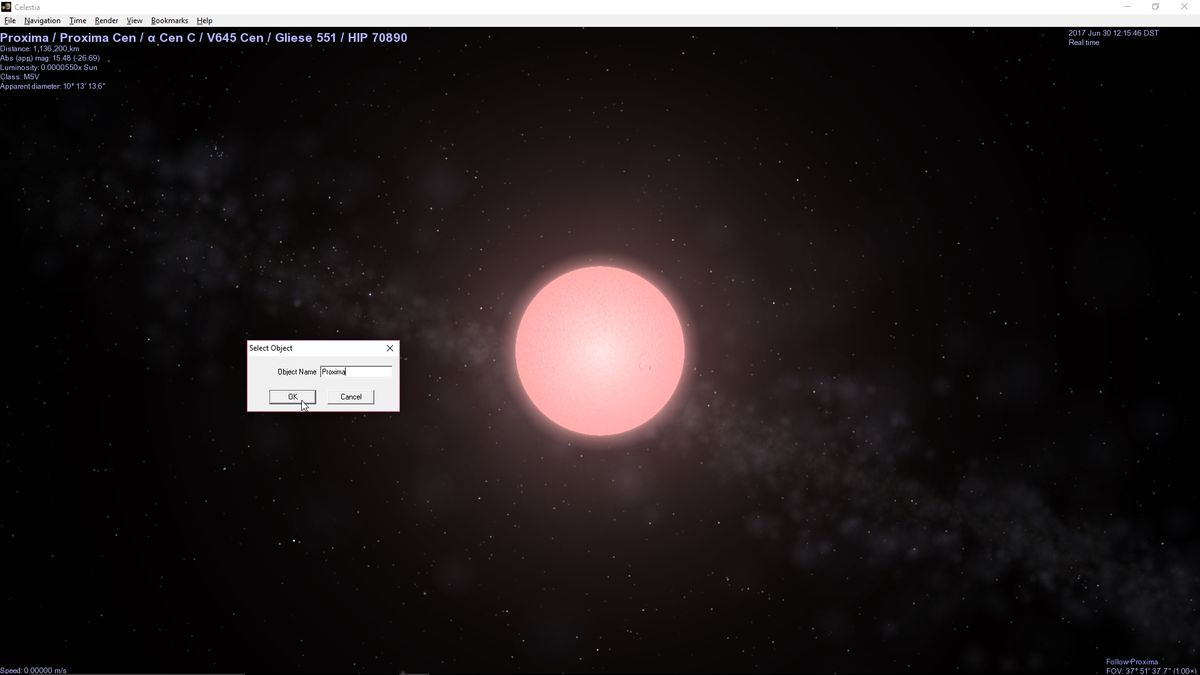
Task: Click the Object Name input field
Action: click(355, 371)
